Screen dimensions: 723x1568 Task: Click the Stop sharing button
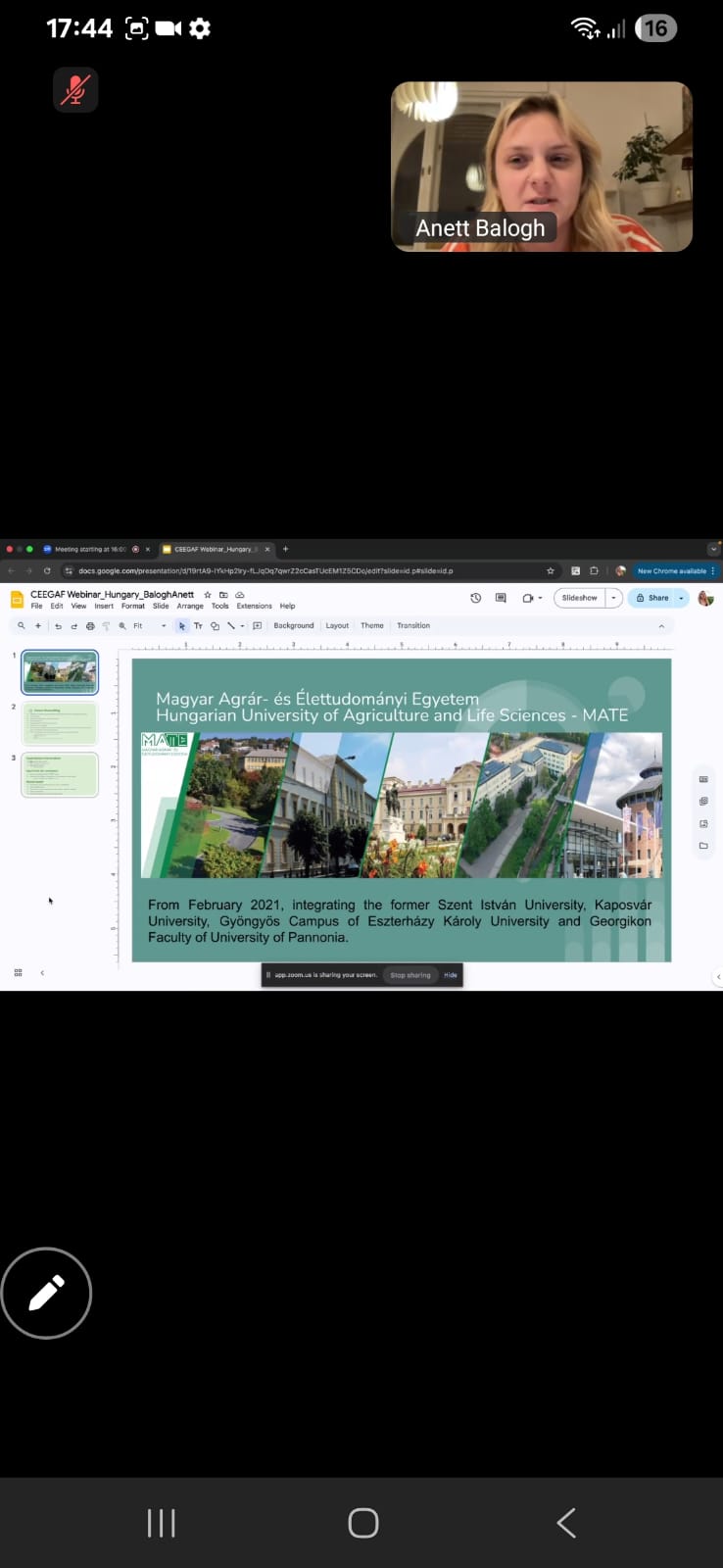410,975
